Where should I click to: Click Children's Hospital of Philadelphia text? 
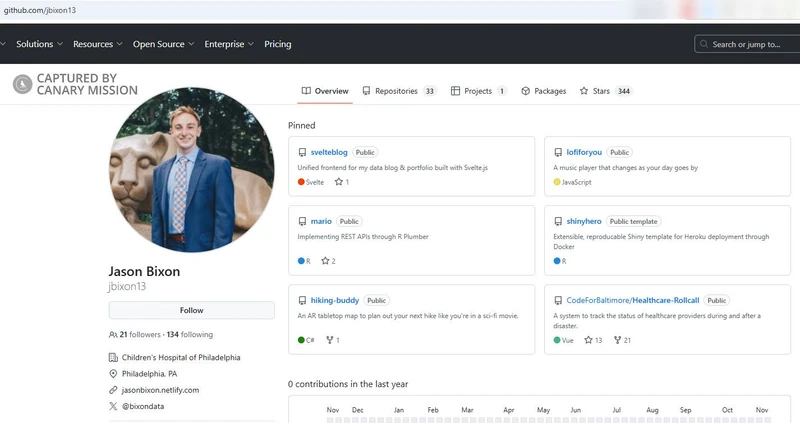181,357
